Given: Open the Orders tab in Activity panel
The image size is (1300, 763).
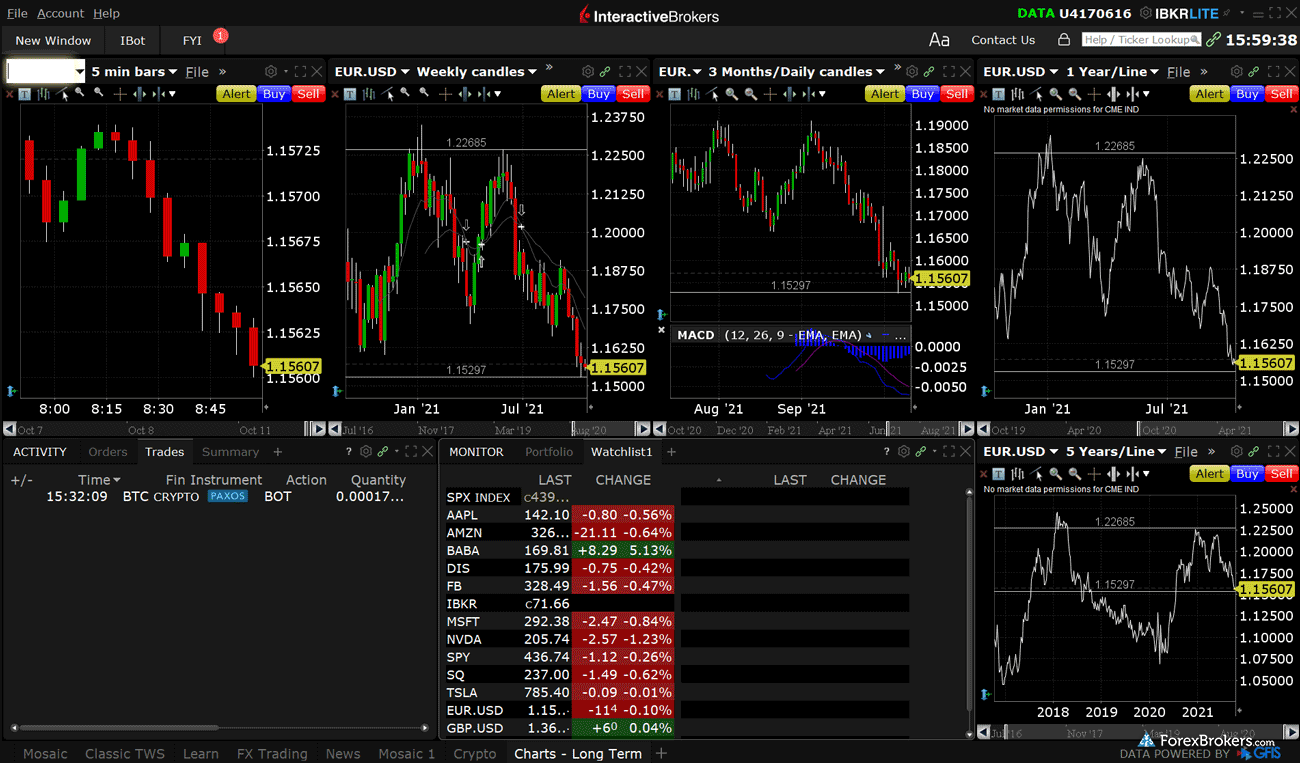Looking at the screenshot, I should (108, 452).
